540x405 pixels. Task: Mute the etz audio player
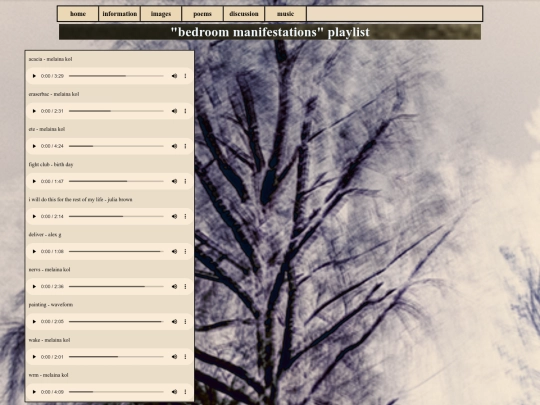coord(174,146)
